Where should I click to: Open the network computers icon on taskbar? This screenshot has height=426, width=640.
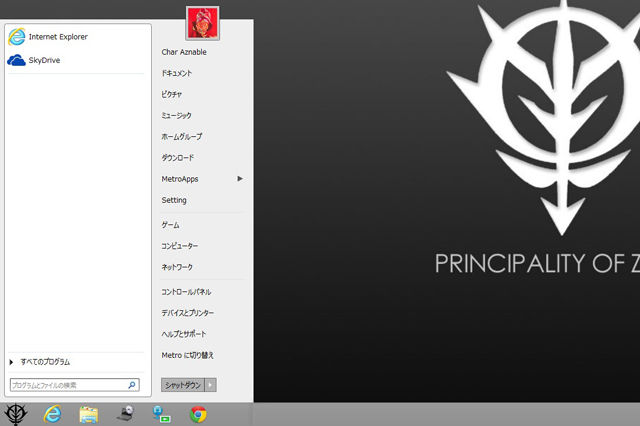click(161, 415)
